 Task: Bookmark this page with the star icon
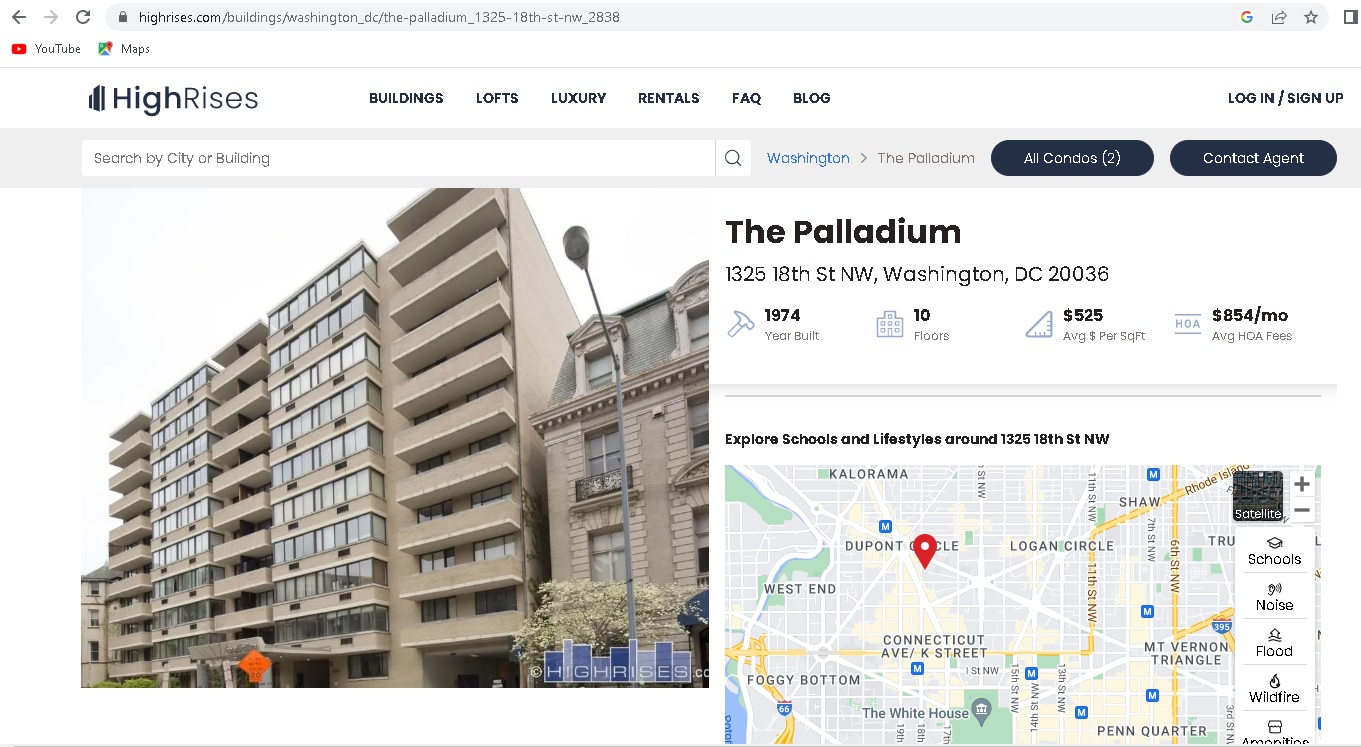(1310, 17)
